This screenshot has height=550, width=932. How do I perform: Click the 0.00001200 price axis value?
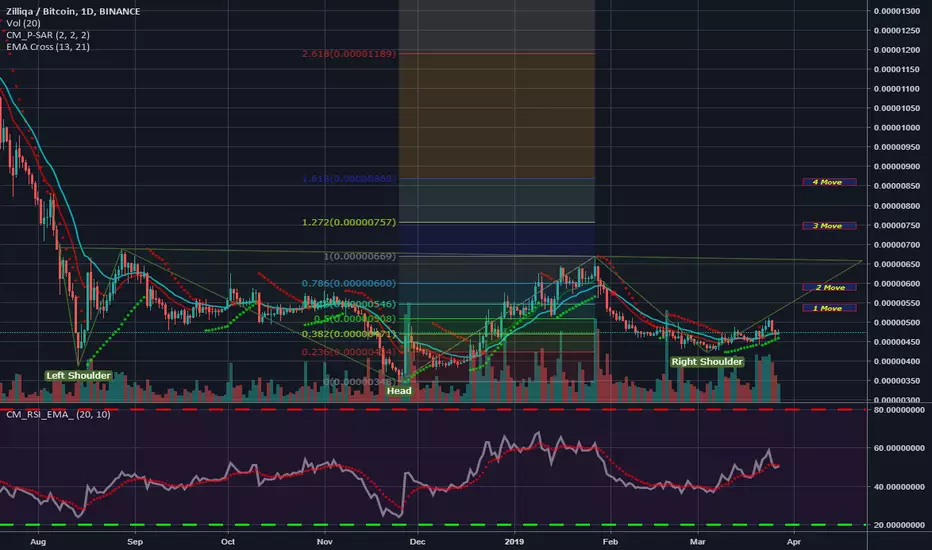click(896, 50)
